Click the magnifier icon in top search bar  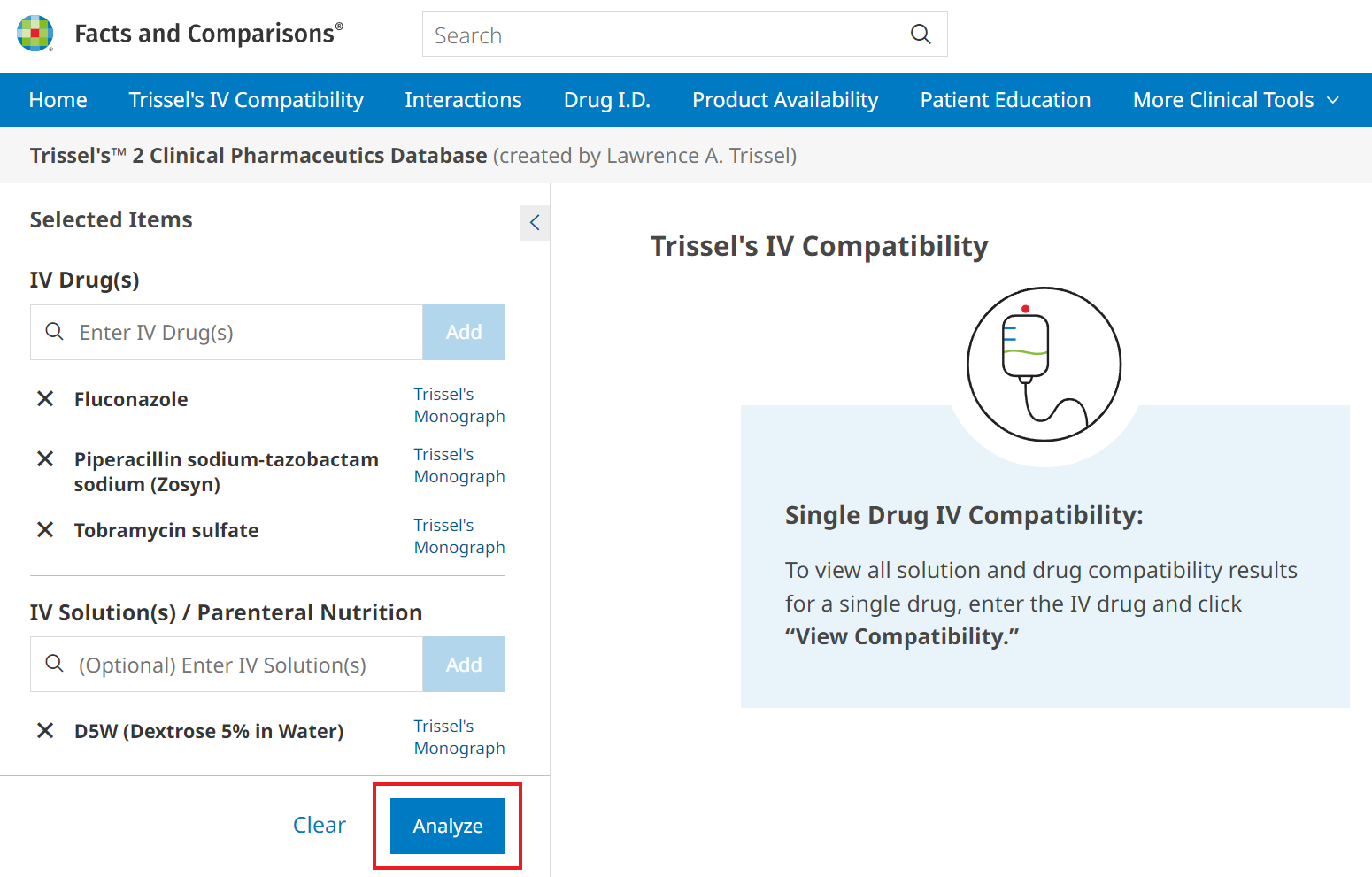point(921,35)
